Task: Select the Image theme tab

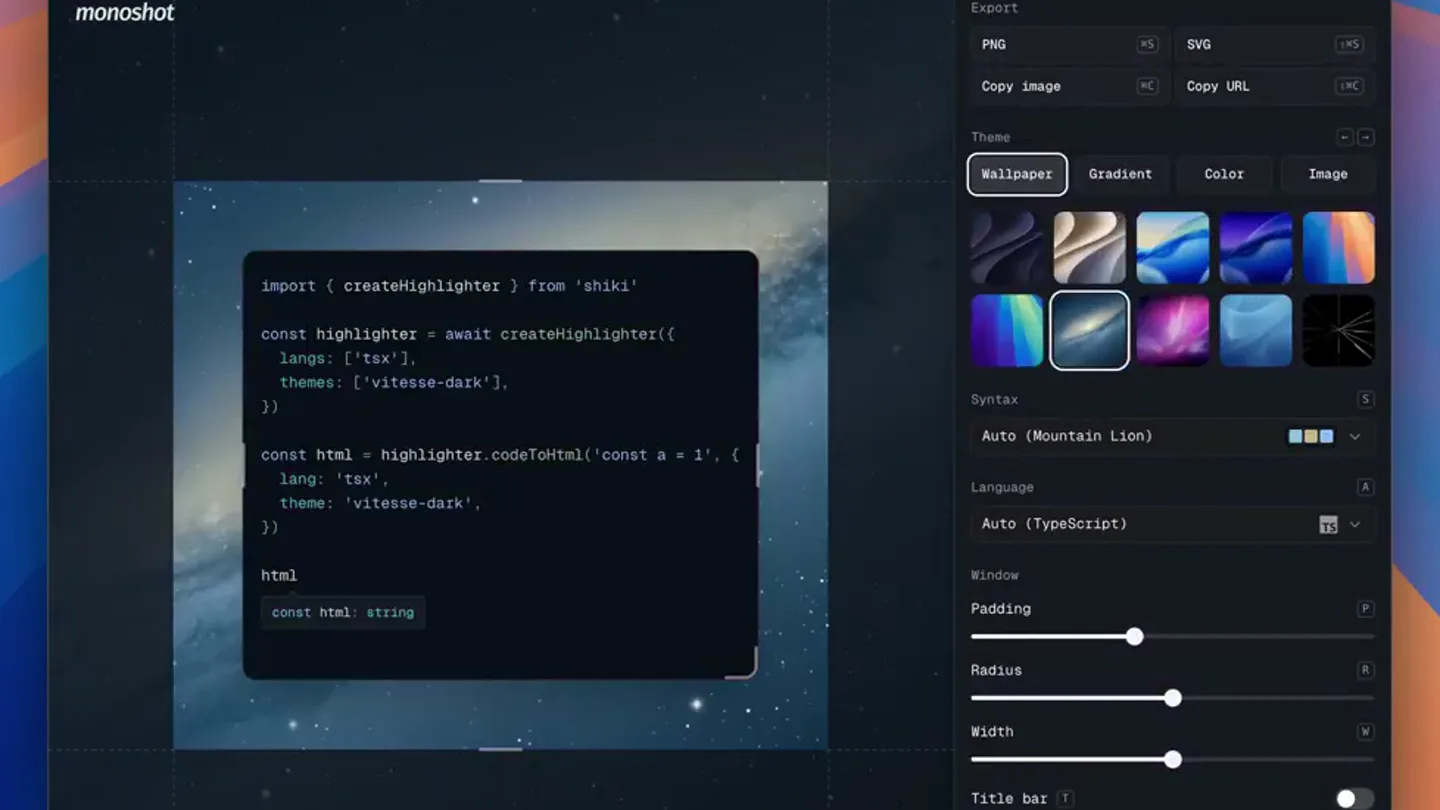Action: tap(1328, 174)
